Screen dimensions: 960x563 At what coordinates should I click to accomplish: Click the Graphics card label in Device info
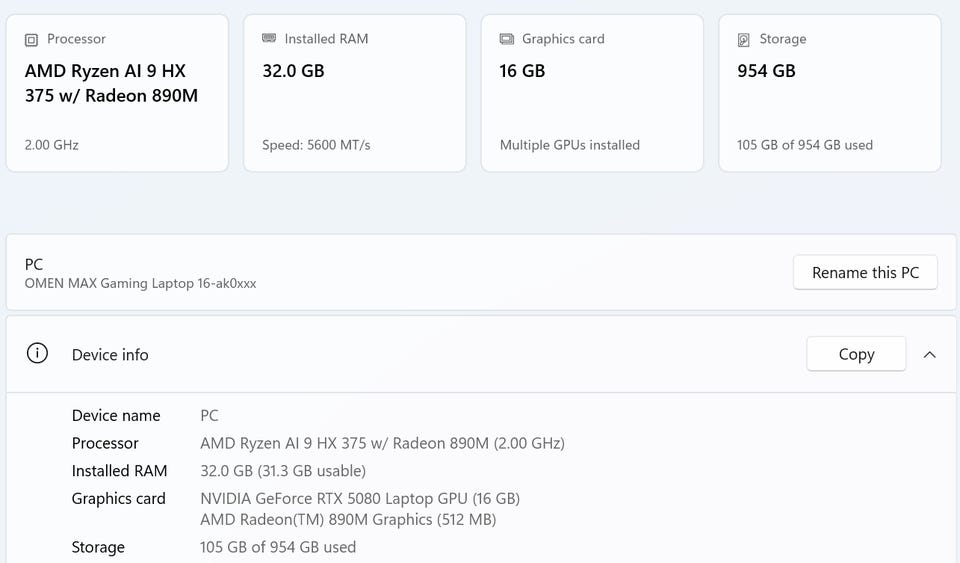point(118,499)
